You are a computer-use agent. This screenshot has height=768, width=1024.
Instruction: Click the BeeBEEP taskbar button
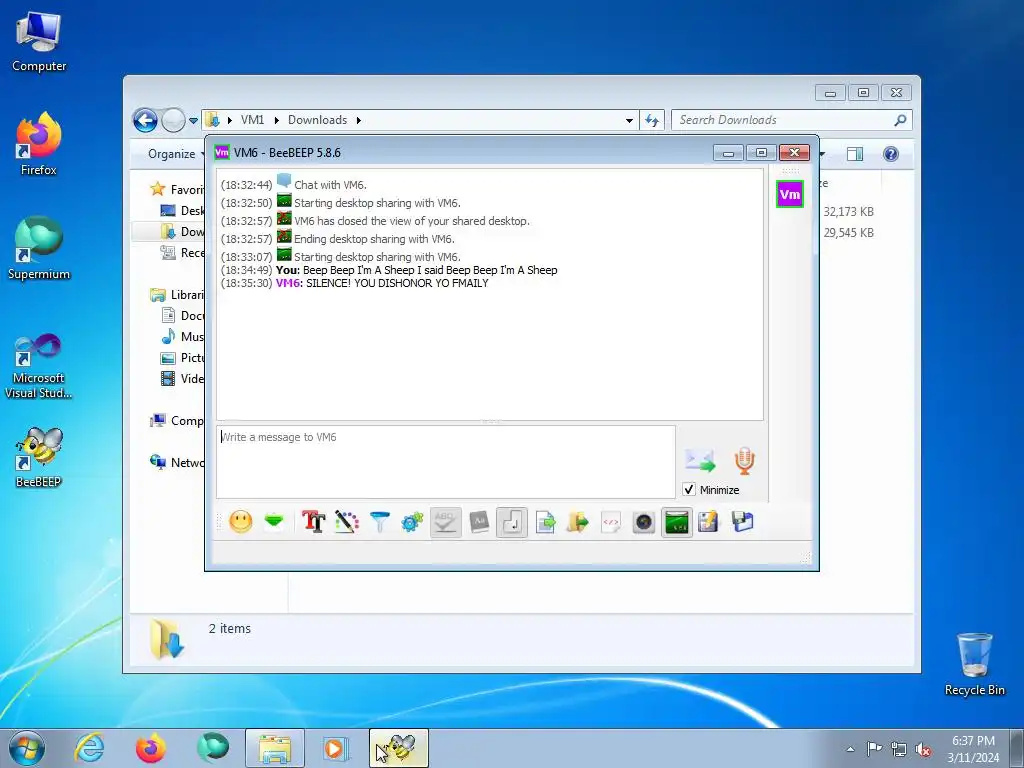click(399, 748)
